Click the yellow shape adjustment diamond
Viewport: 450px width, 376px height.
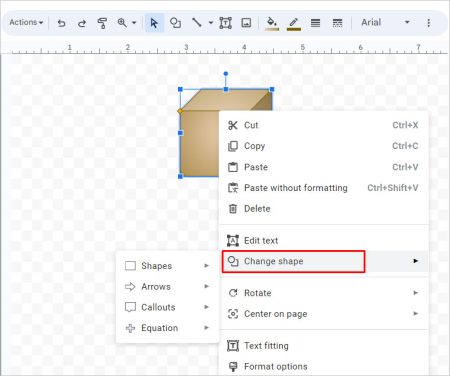(x=180, y=111)
